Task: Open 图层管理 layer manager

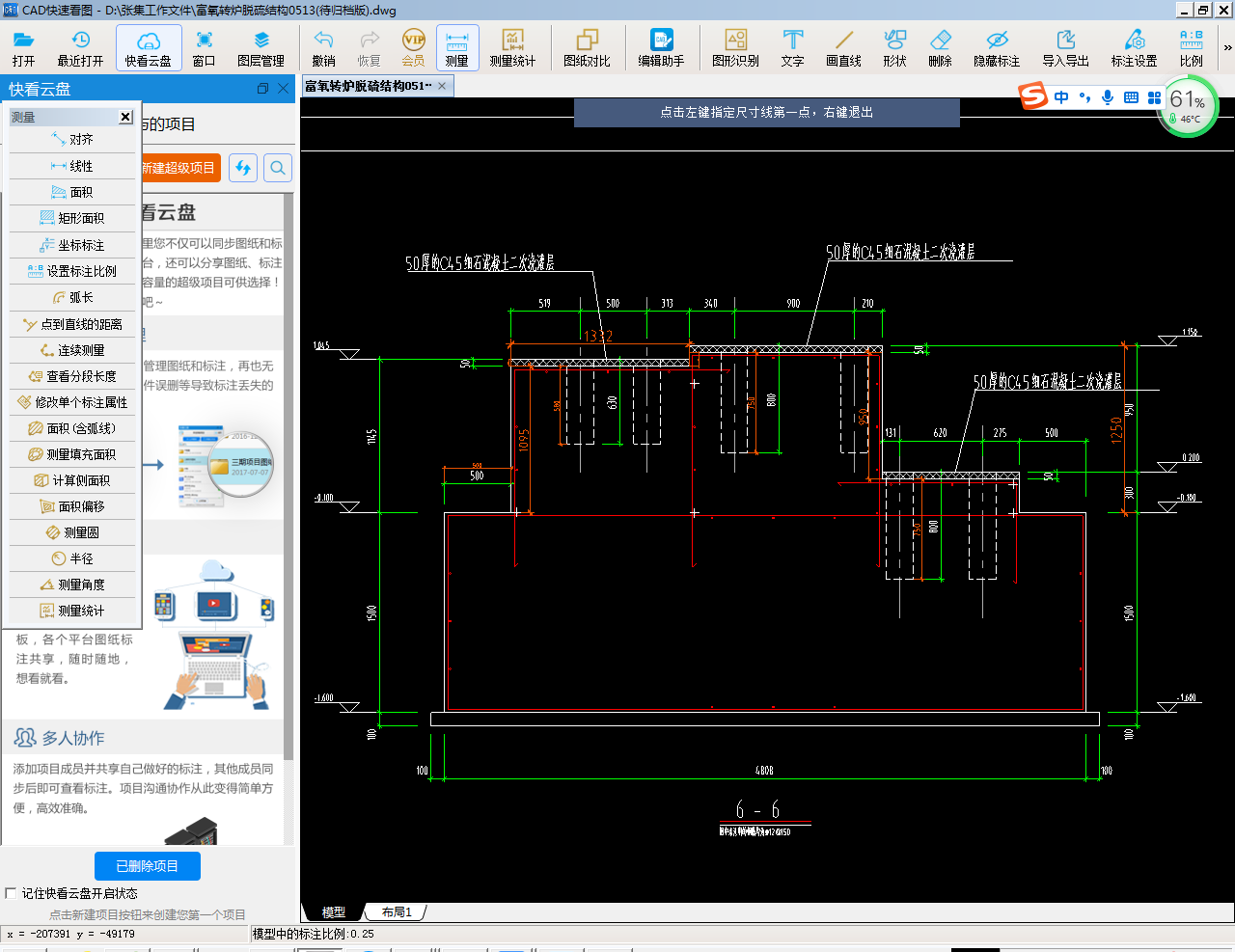Action: click(x=261, y=48)
